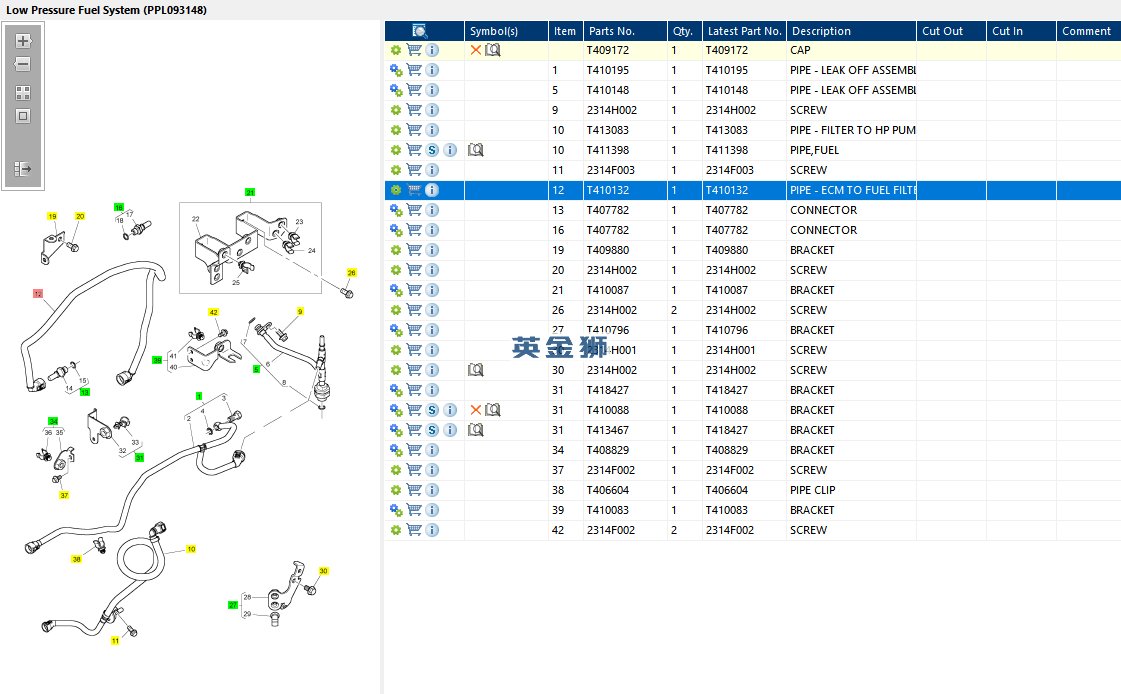Select callout 42 on the diagram
The height and width of the screenshot is (694, 1121).
click(x=213, y=312)
